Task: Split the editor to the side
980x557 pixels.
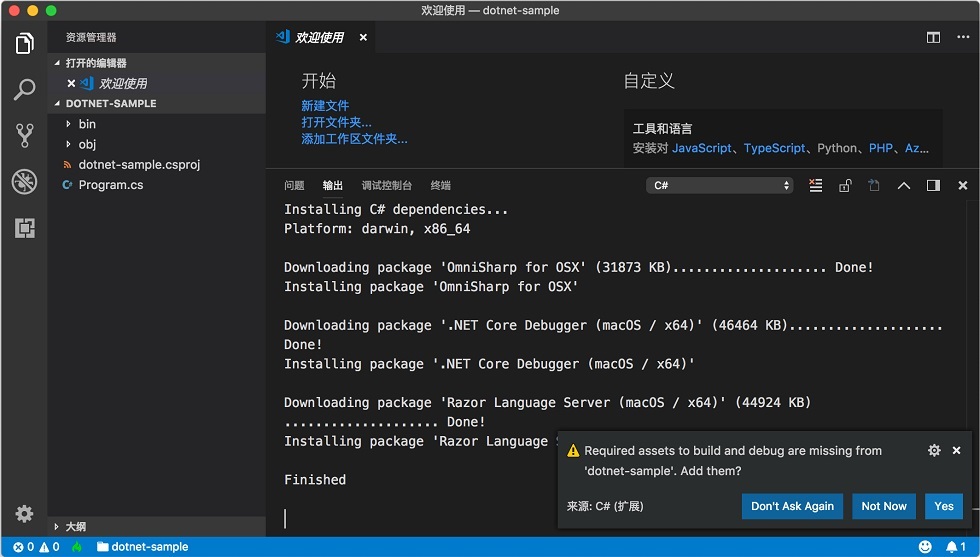Action: coord(933,38)
